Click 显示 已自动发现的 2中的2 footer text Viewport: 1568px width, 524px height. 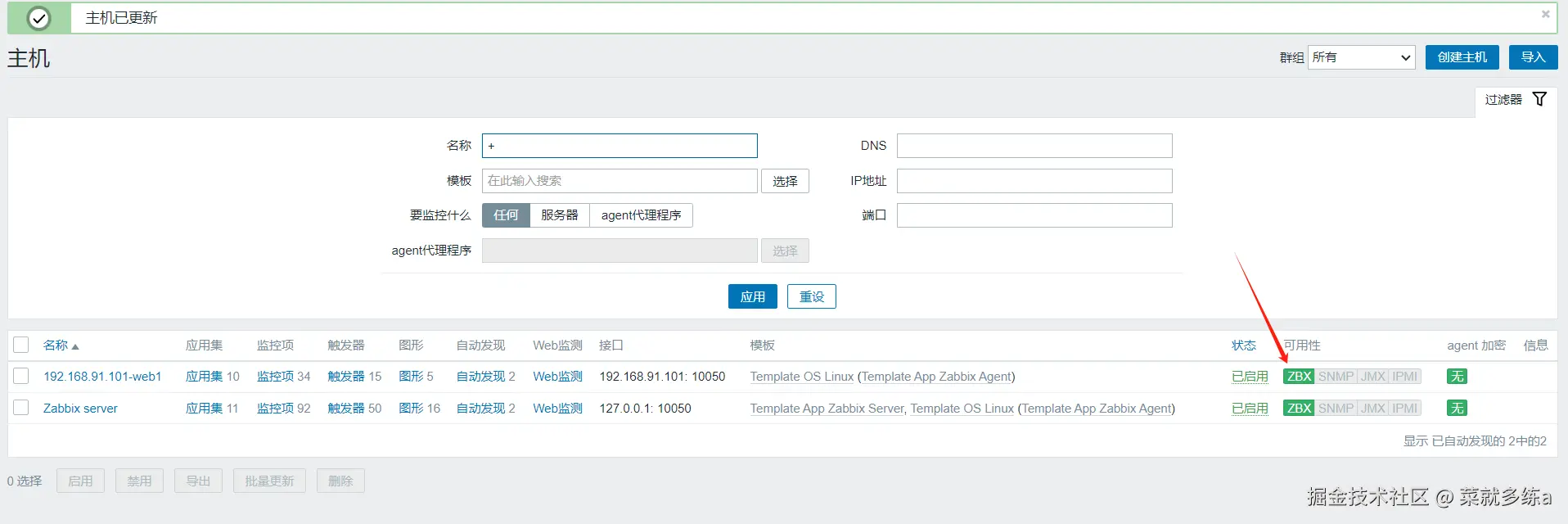(x=1475, y=441)
